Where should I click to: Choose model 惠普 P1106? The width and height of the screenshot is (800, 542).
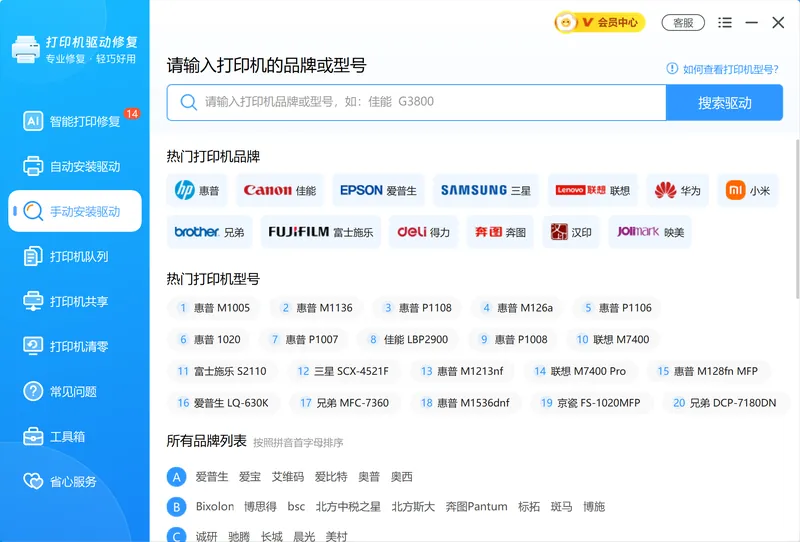coord(617,308)
